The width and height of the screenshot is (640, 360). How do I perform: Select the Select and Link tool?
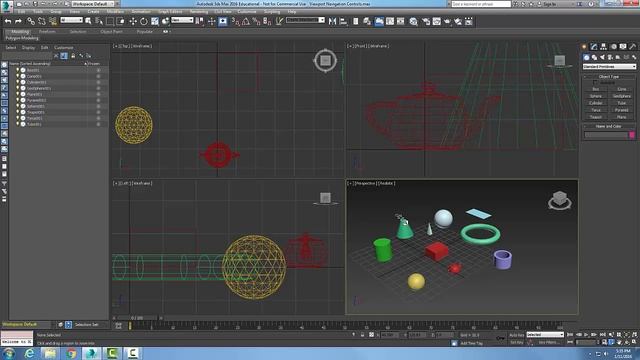click(31, 21)
